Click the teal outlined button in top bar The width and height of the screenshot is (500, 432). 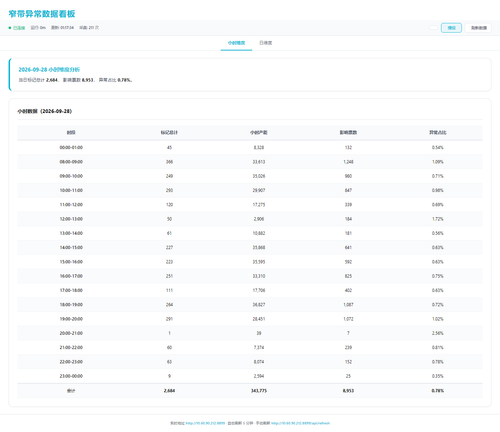tap(451, 28)
